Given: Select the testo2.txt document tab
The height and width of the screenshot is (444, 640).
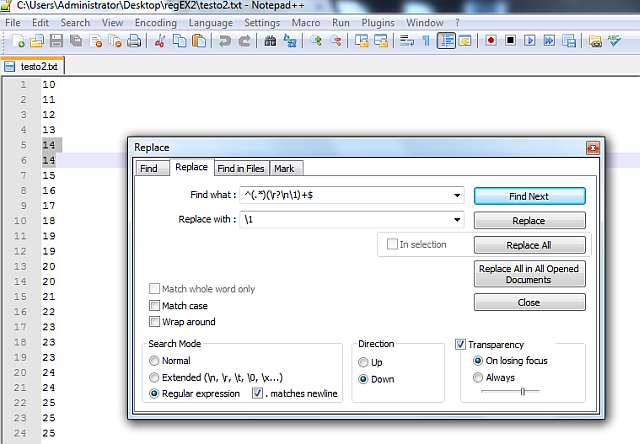Looking at the screenshot, I should 33,67.
